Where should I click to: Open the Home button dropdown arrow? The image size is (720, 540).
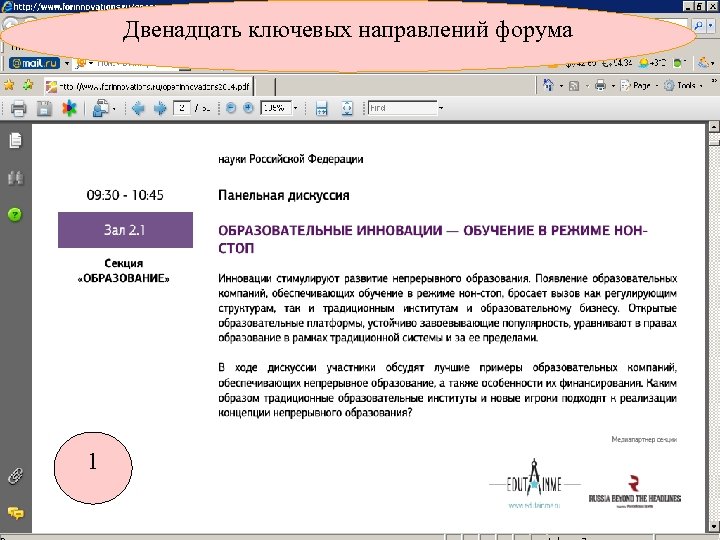[x=561, y=86]
